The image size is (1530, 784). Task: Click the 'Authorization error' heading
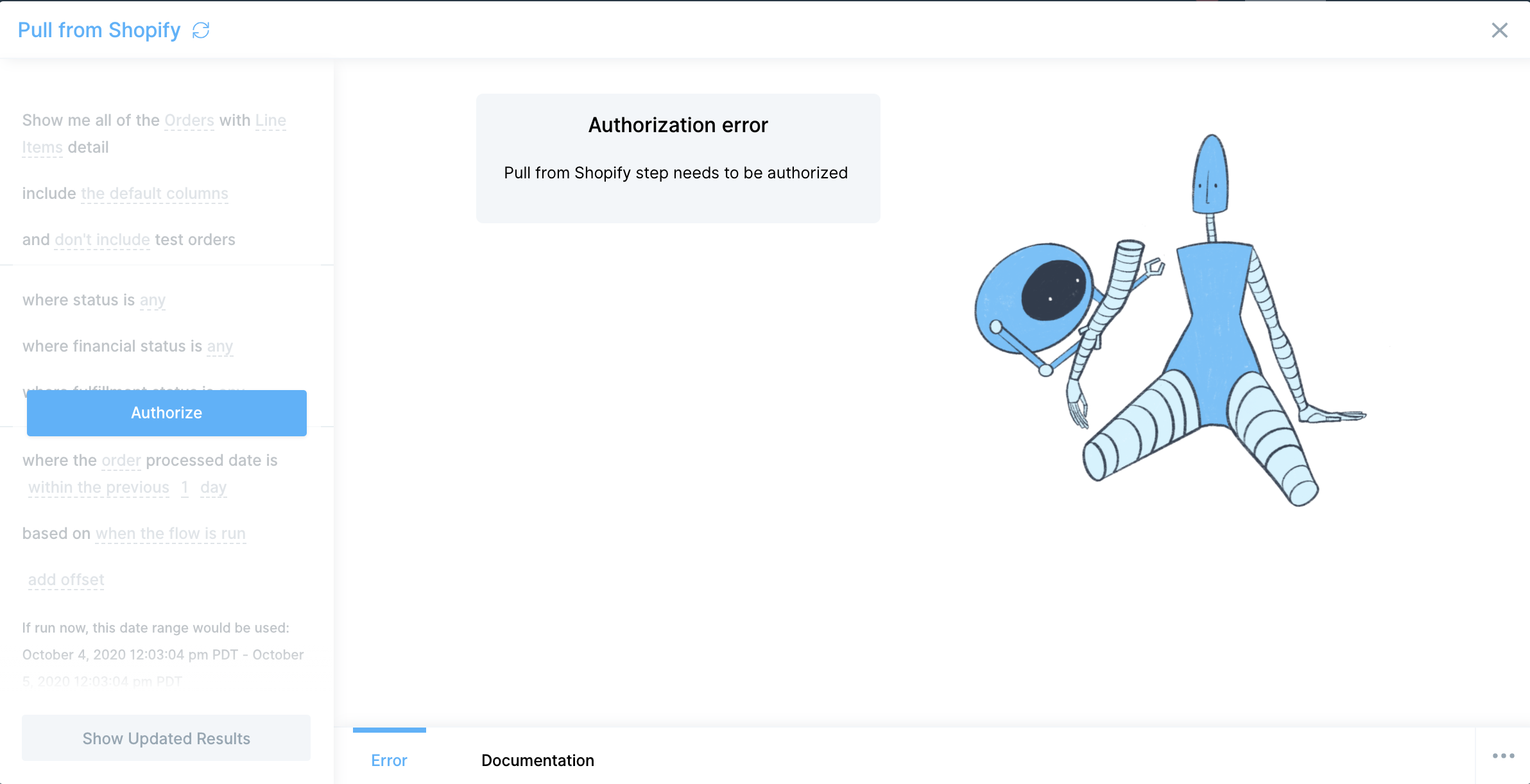point(678,125)
